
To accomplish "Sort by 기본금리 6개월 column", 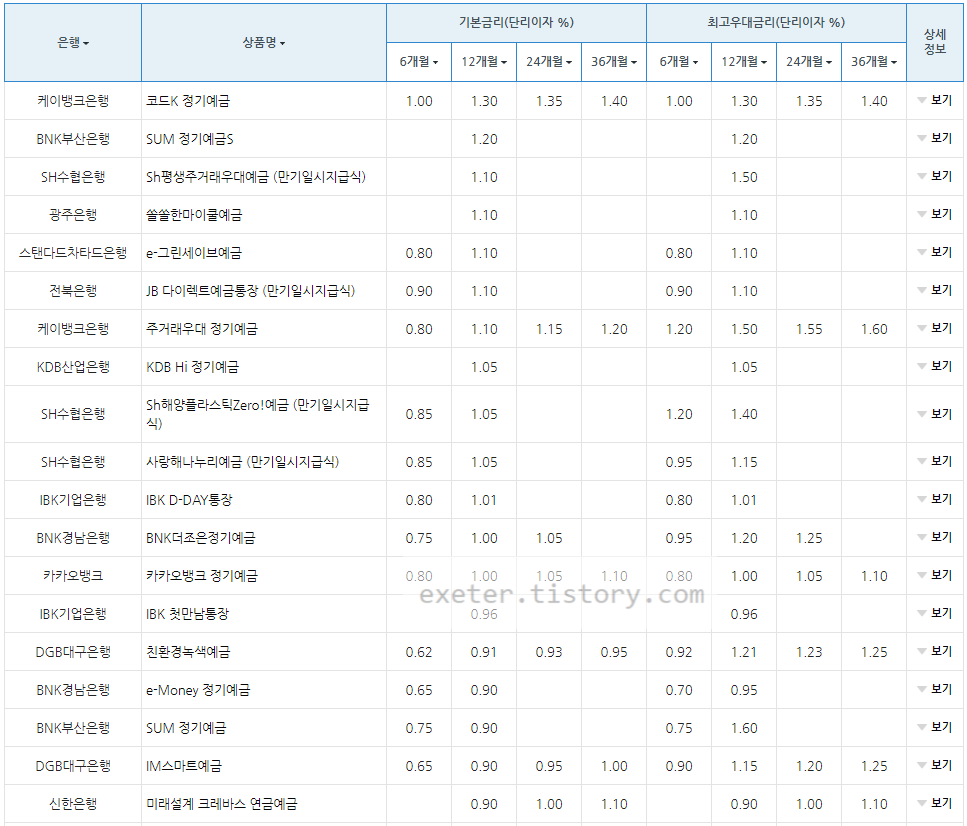I will 419,62.
